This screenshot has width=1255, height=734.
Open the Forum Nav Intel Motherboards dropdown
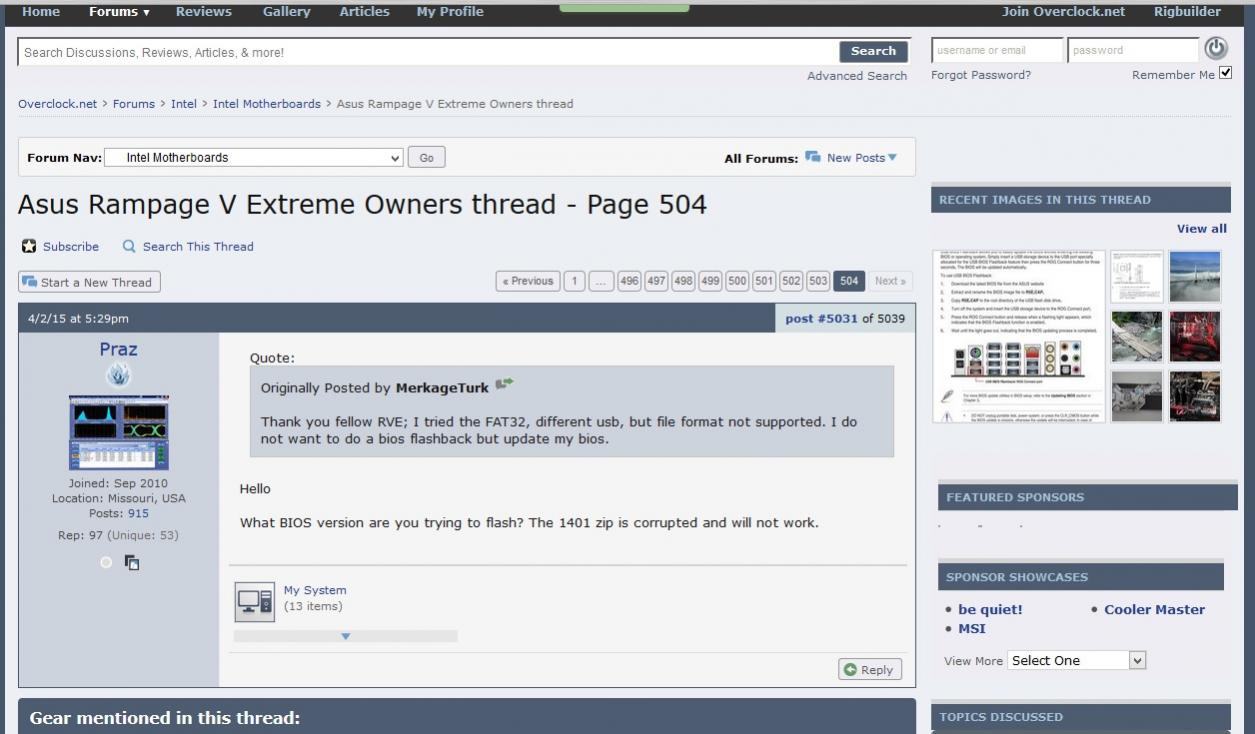point(254,158)
